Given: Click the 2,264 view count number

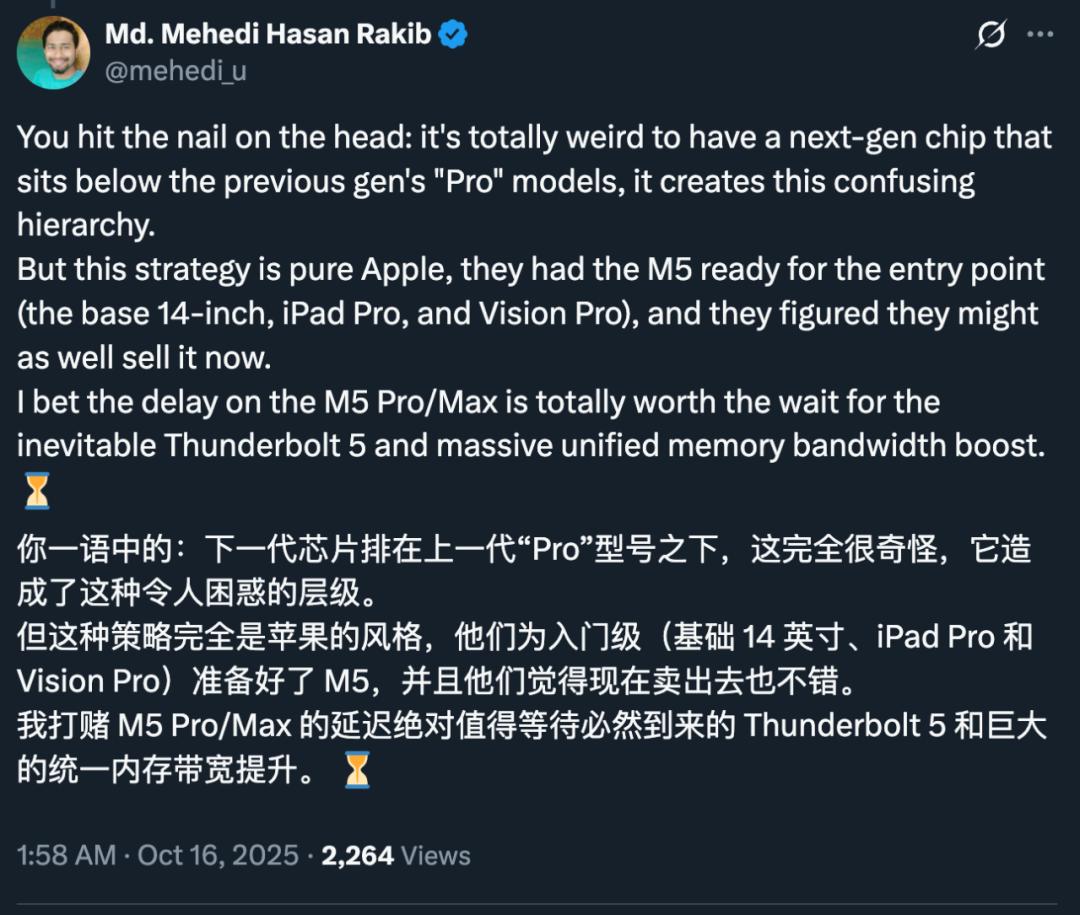Looking at the screenshot, I should [357, 855].
